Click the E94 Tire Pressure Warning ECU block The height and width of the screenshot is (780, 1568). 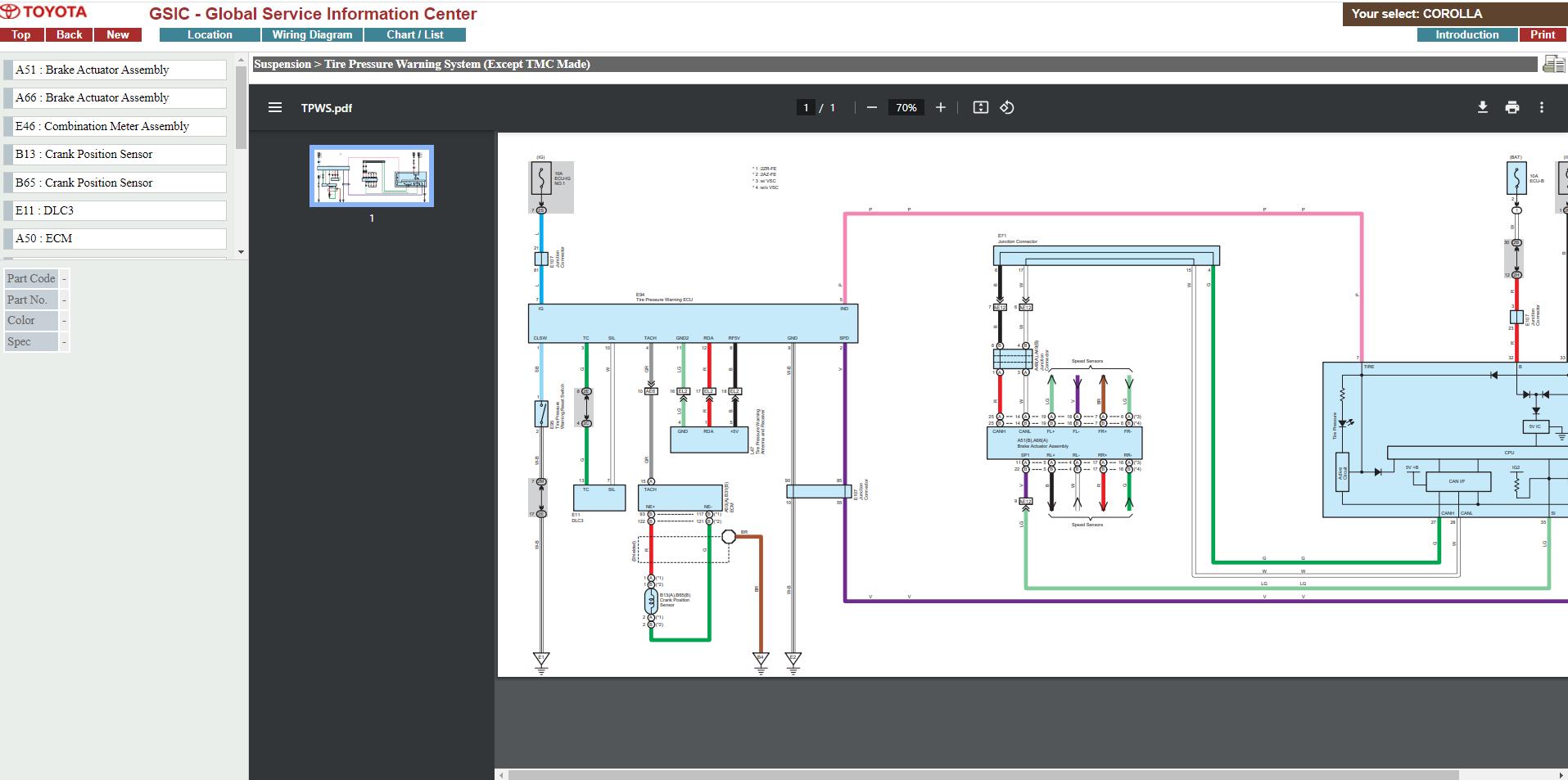point(693,323)
